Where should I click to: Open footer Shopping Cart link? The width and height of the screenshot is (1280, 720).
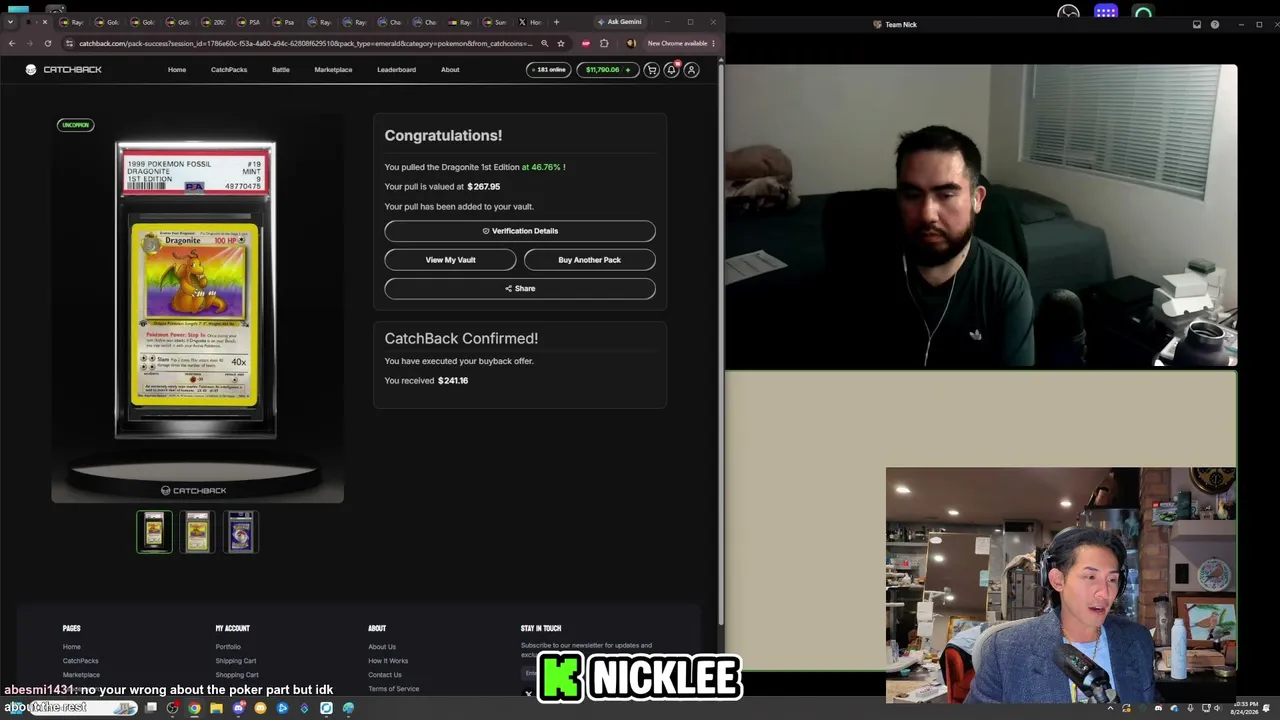coord(237,675)
